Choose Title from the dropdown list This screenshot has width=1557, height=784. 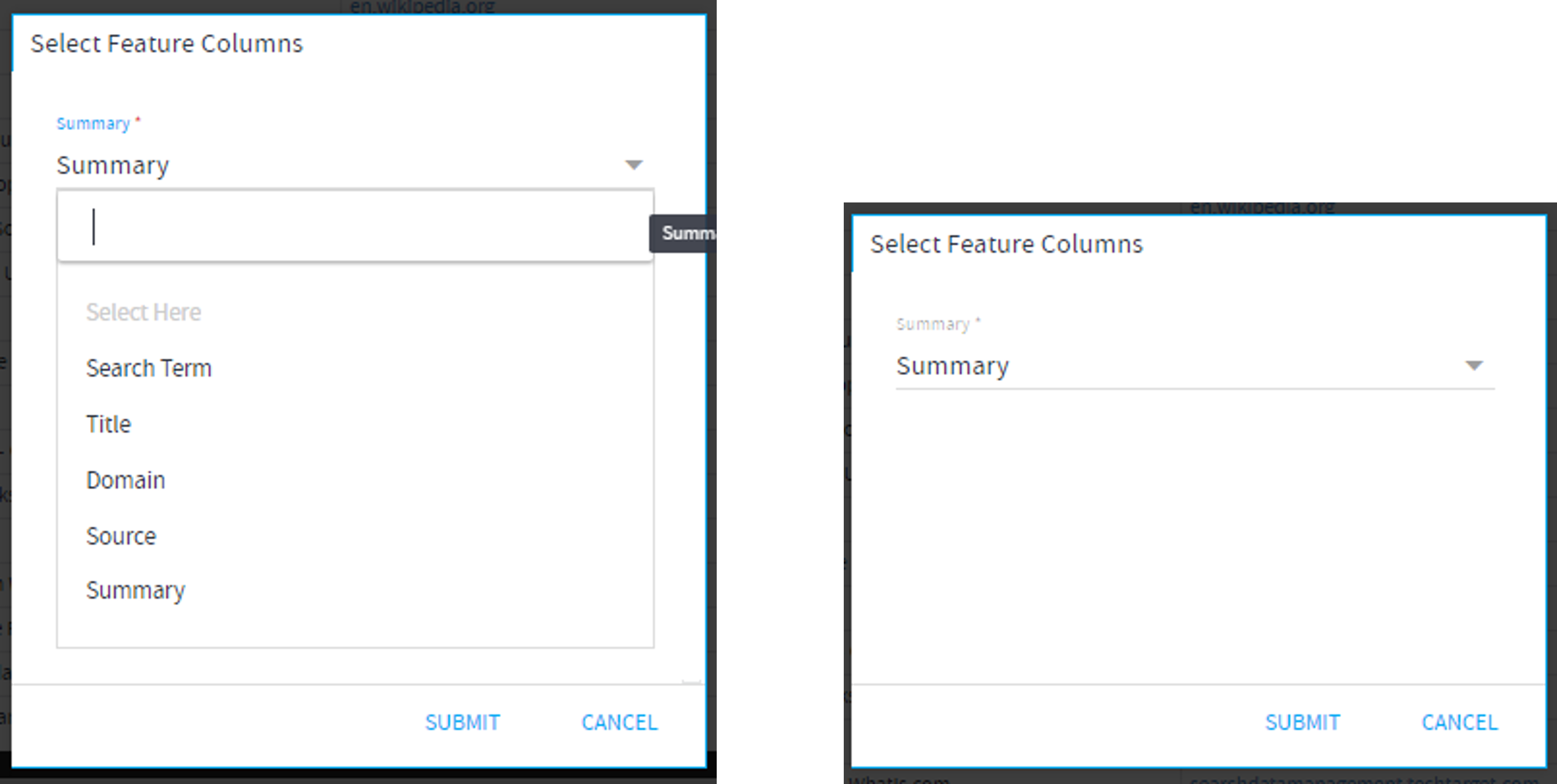(108, 424)
